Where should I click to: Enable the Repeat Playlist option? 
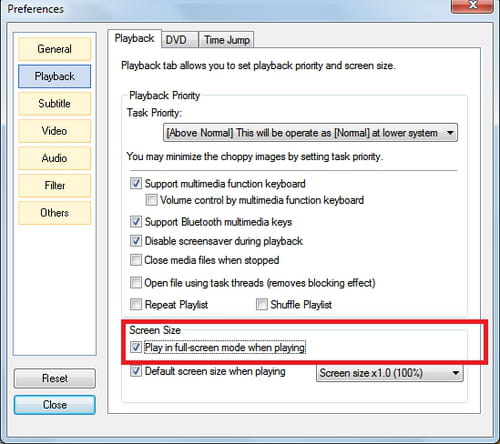pos(136,304)
